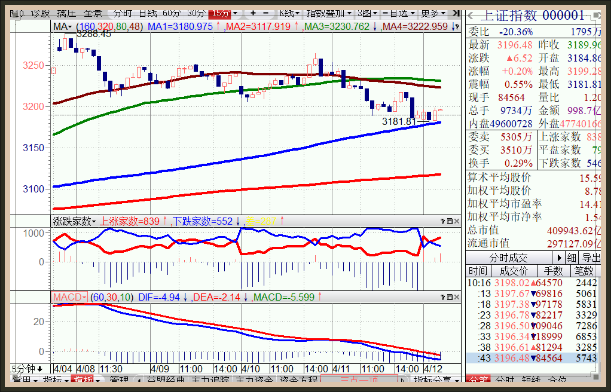Click the plus zoom-in icon in toolbar
Image resolution: width=611 pixels, height=392 pixels.
253,13
